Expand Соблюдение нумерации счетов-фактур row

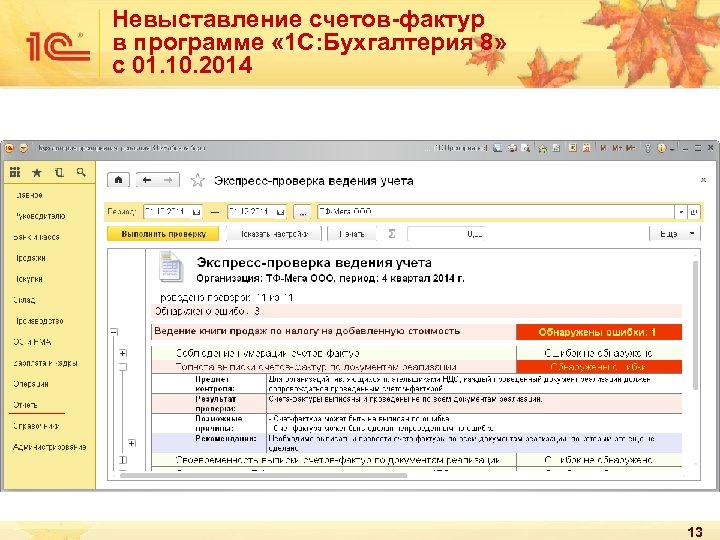(x=123, y=353)
